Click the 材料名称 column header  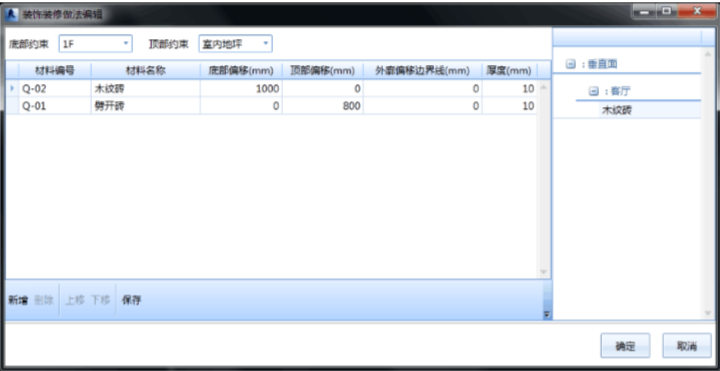(x=146, y=70)
